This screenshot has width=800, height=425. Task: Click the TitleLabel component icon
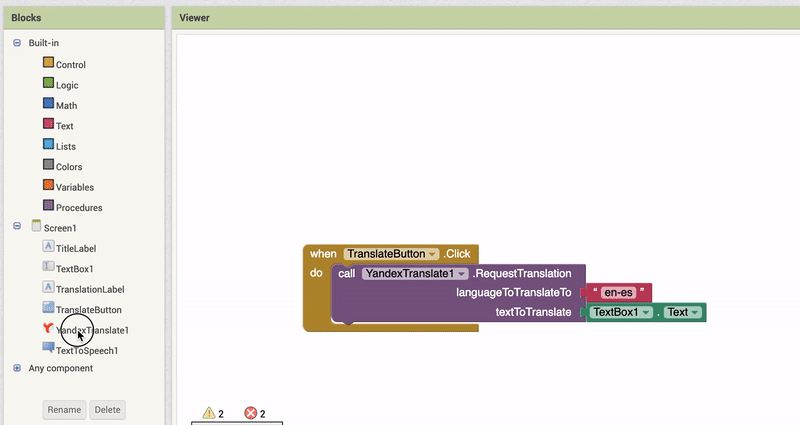click(48, 246)
